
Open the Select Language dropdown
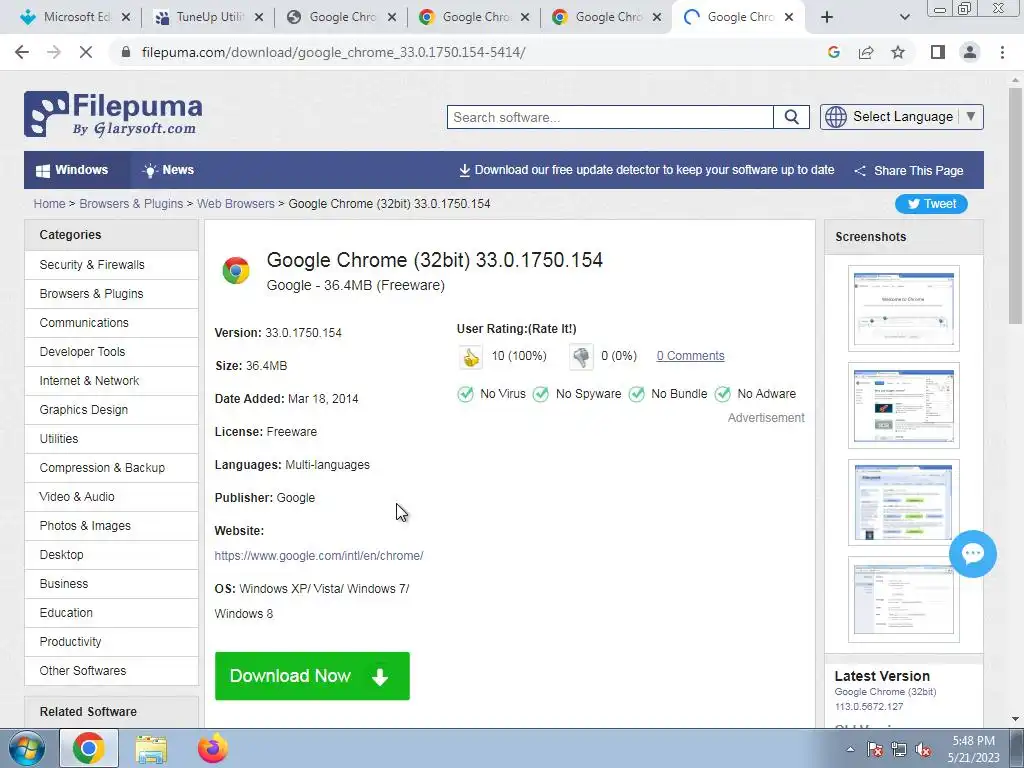pos(901,117)
